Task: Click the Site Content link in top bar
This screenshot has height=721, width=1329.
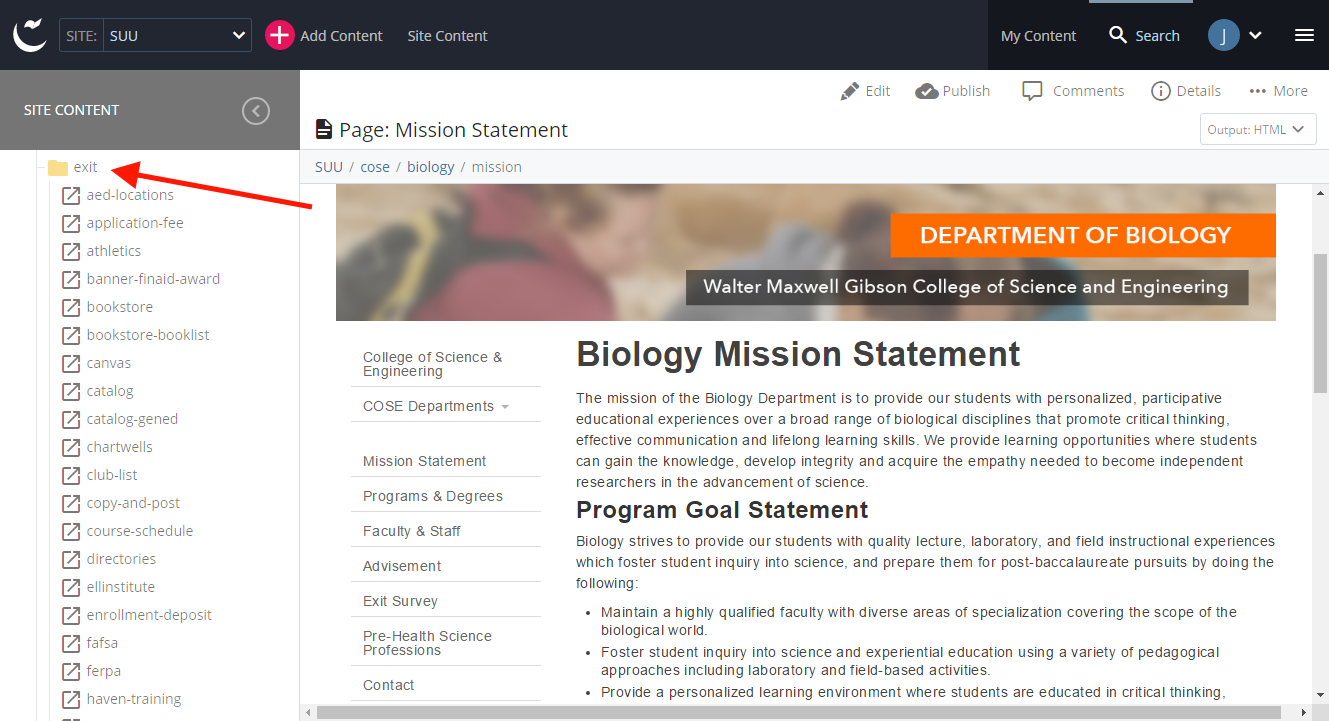Action: click(x=447, y=36)
